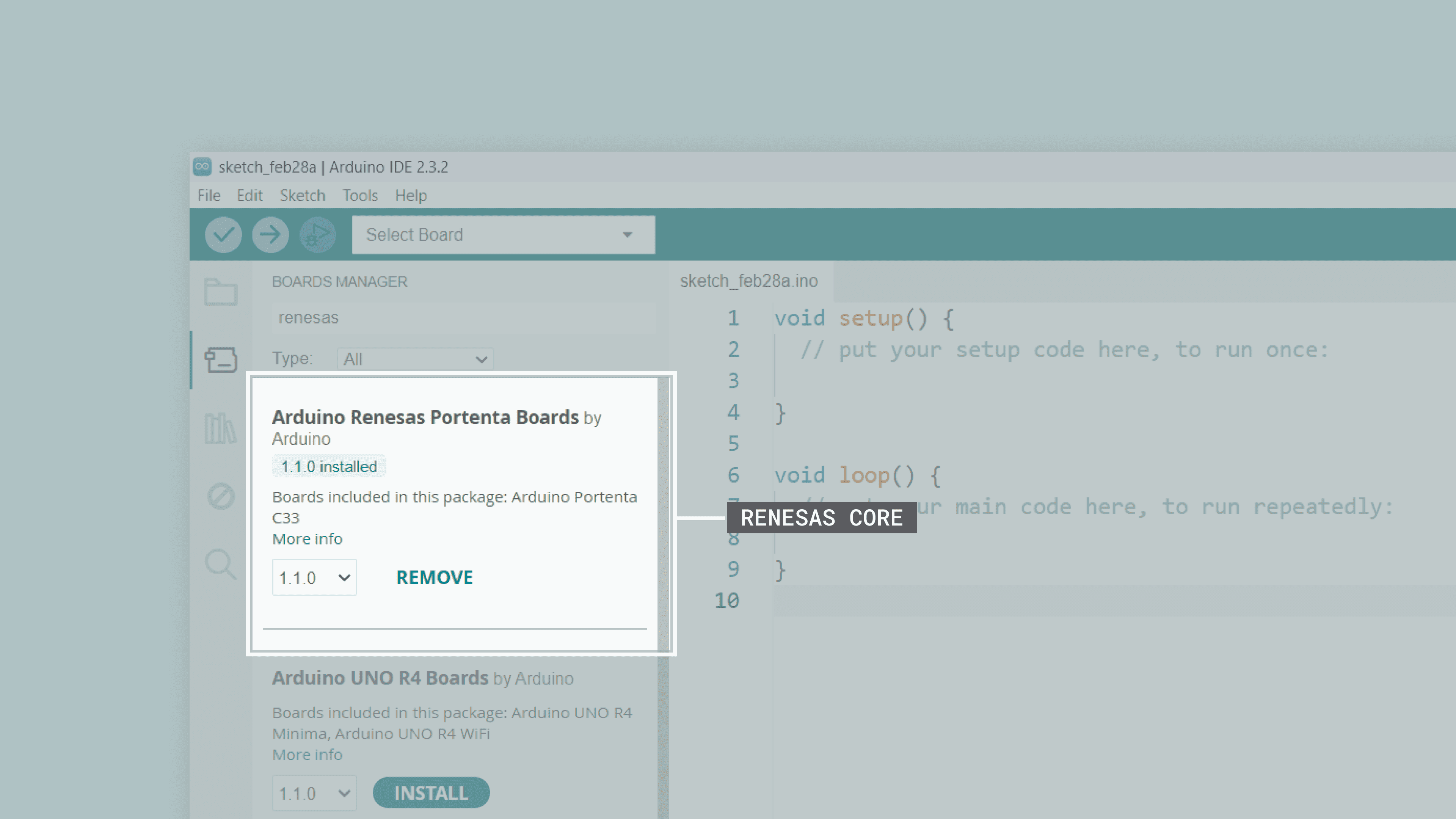The image size is (1456, 819).
Task: Click INSTALL for Arduino UNO R4 Boards
Action: (x=431, y=792)
